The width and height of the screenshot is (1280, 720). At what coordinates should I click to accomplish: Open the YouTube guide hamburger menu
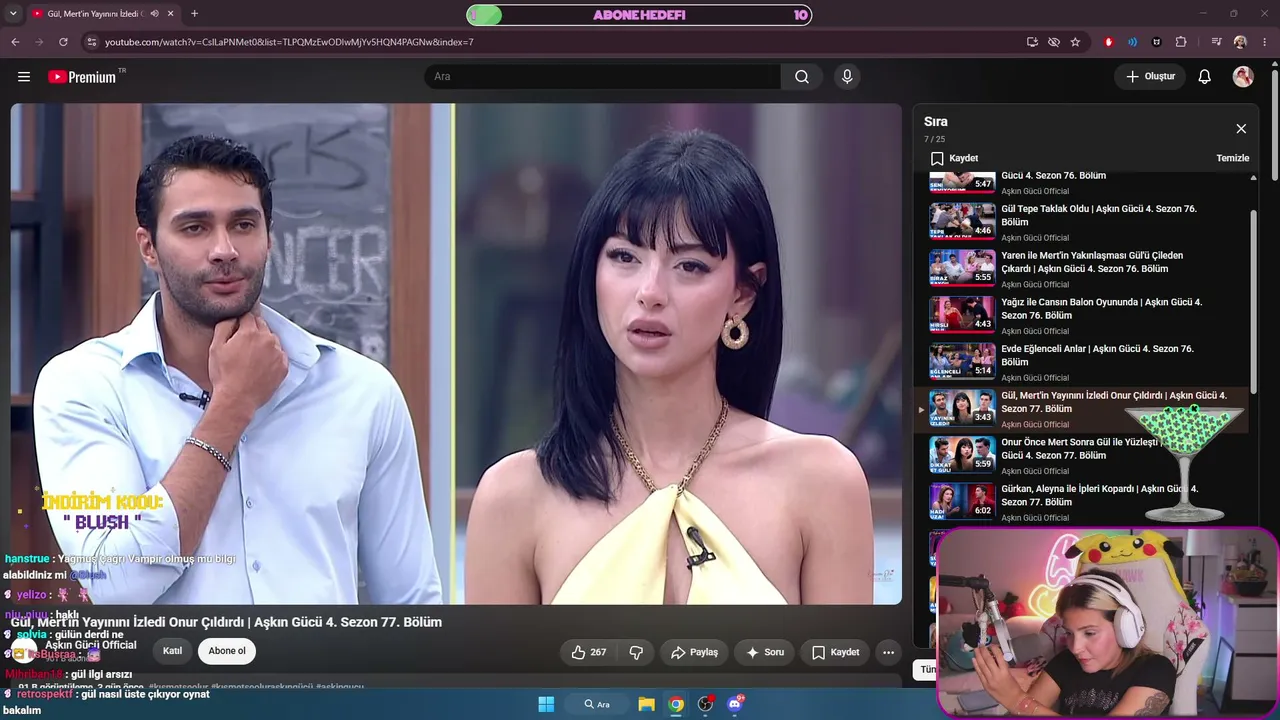[x=24, y=77]
